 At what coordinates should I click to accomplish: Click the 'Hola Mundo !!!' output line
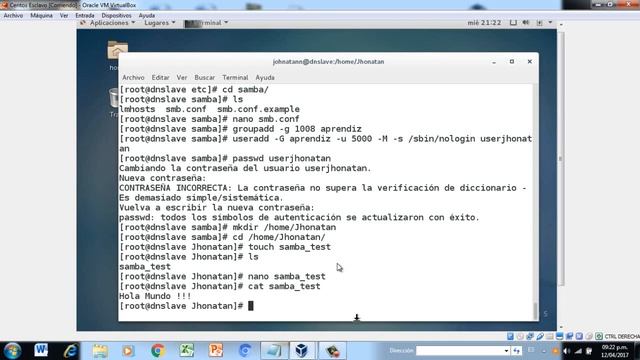(155, 296)
